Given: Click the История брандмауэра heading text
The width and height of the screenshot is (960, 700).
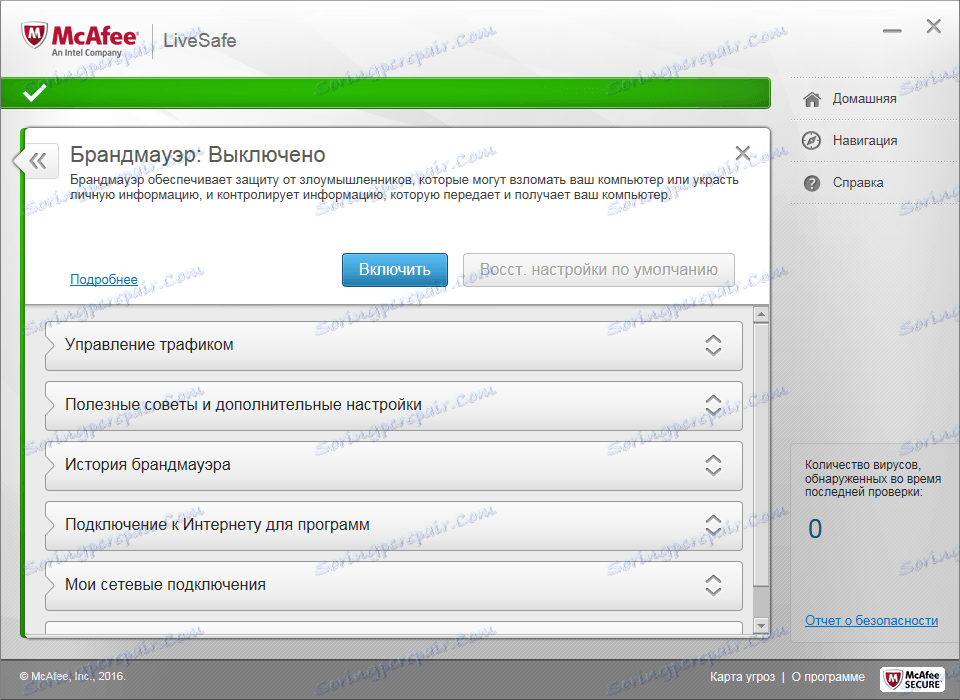Looking at the screenshot, I should 148,465.
